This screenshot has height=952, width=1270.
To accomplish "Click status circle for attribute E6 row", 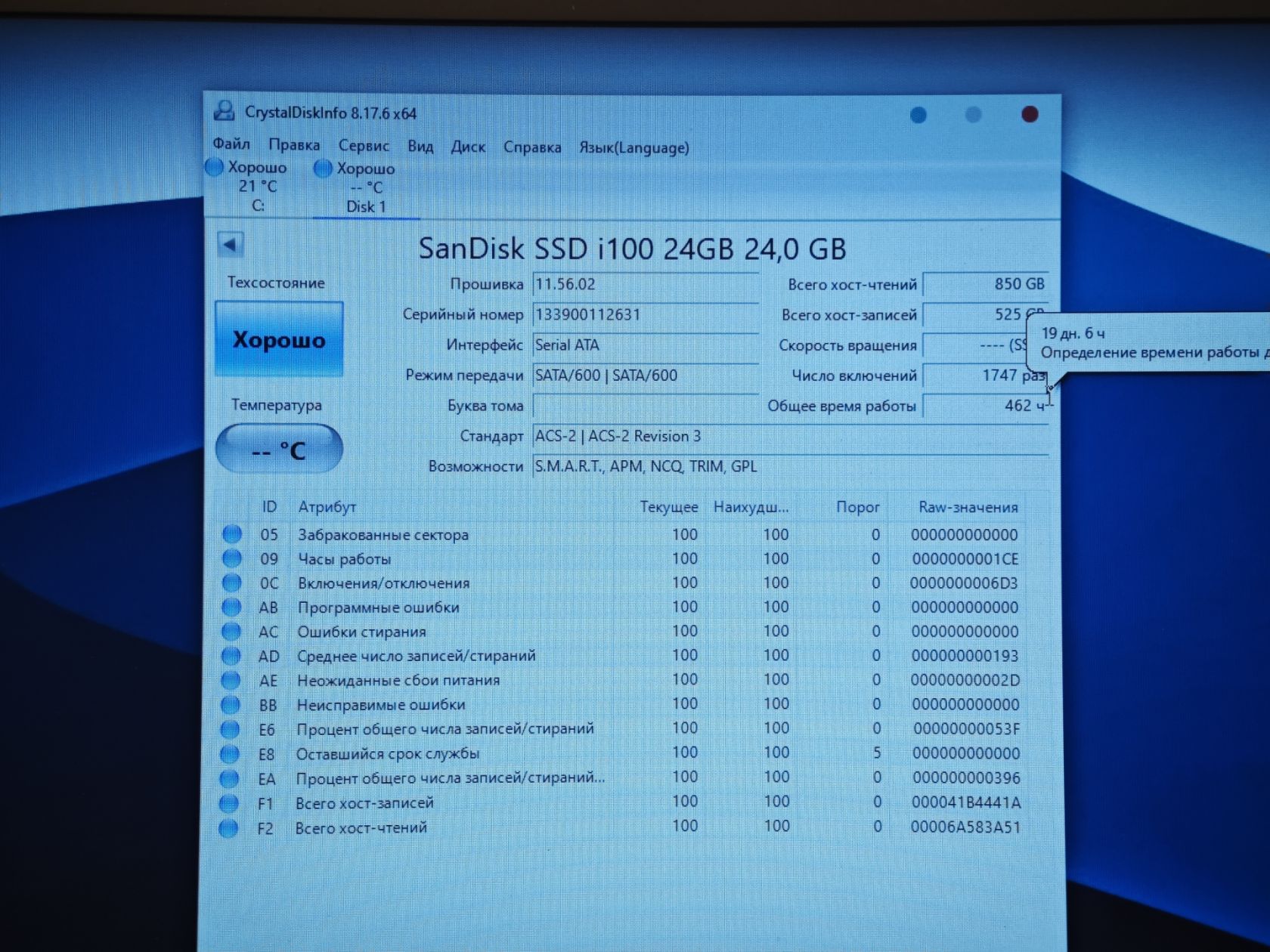I will pyautogui.click(x=230, y=729).
